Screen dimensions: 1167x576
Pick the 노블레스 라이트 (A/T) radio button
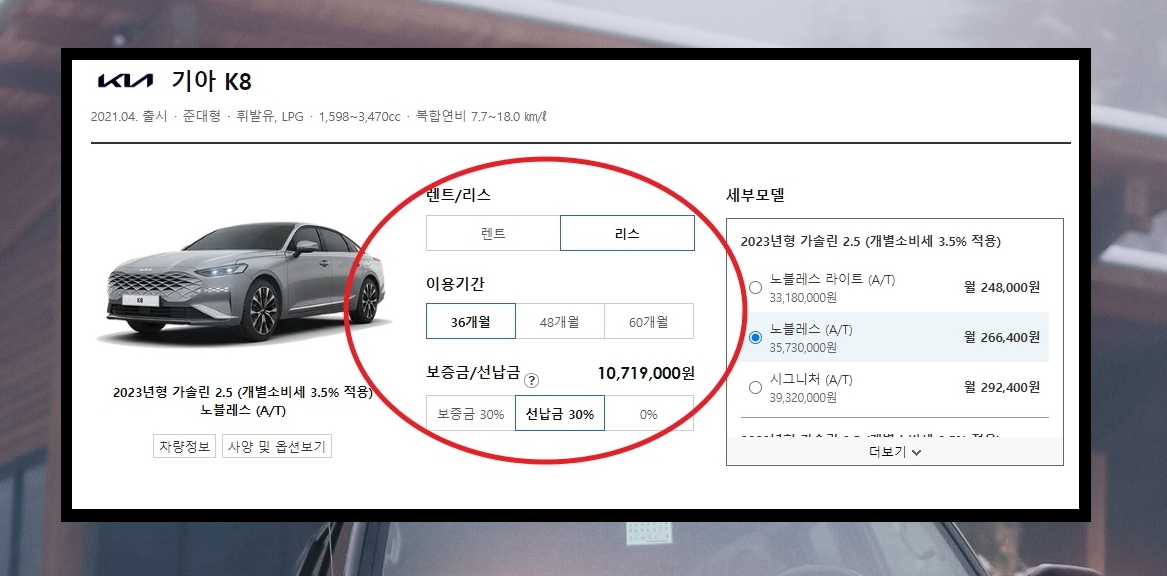coord(755,287)
